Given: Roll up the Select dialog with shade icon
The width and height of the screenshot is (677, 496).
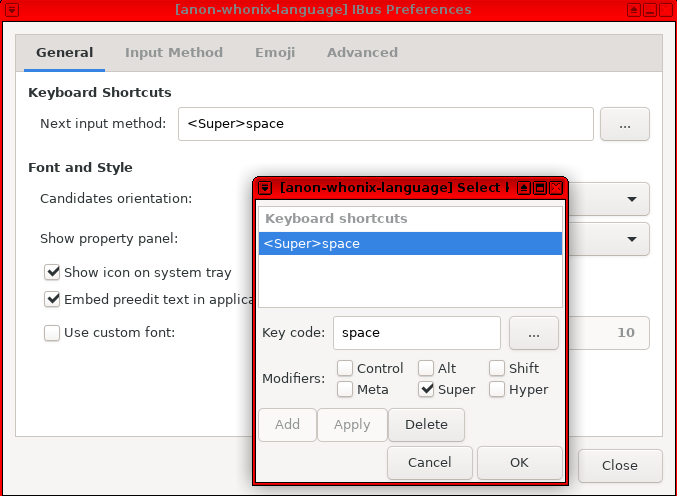Looking at the screenshot, I should [x=525, y=188].
